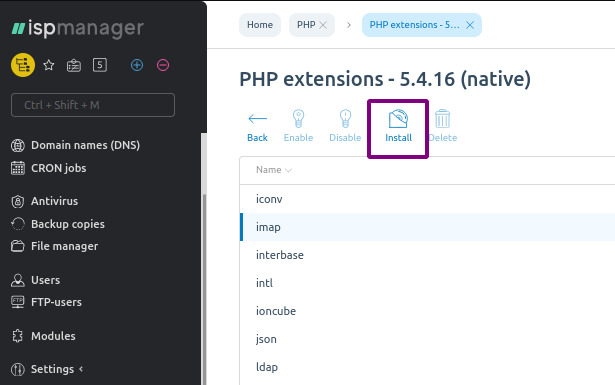Click the FTP monitor icon beside FTP-users

18,302
